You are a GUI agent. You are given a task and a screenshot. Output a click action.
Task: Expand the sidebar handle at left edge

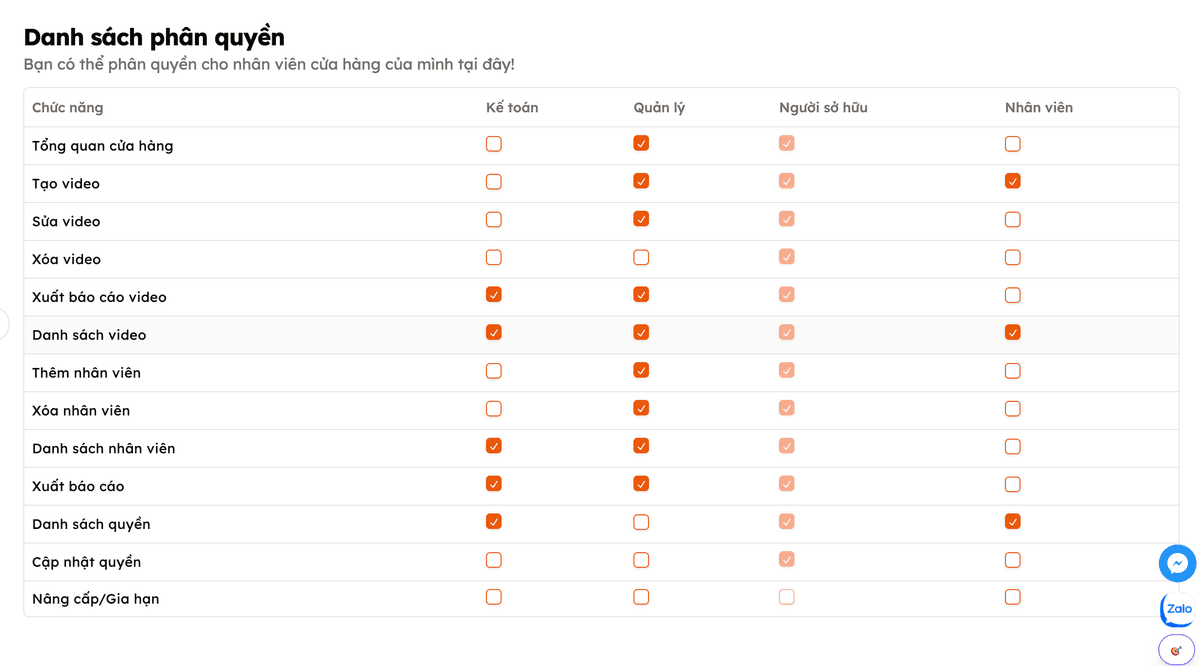(4, 325)
